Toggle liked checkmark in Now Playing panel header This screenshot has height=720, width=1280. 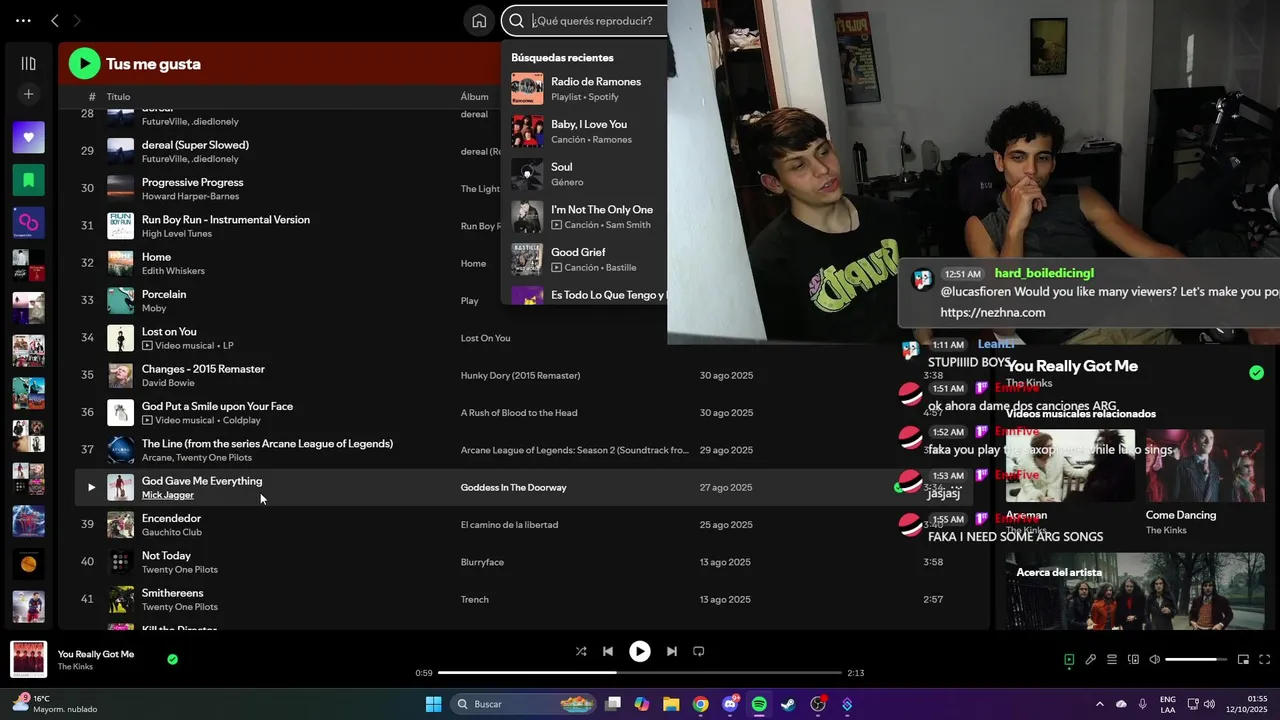[1256, 373]
